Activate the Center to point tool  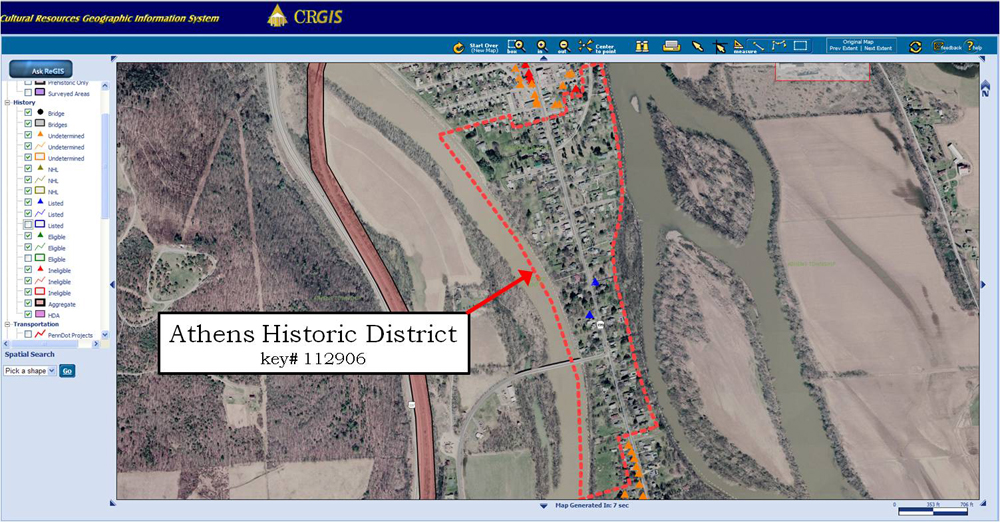pyautogui.click(x=586, y=45)
